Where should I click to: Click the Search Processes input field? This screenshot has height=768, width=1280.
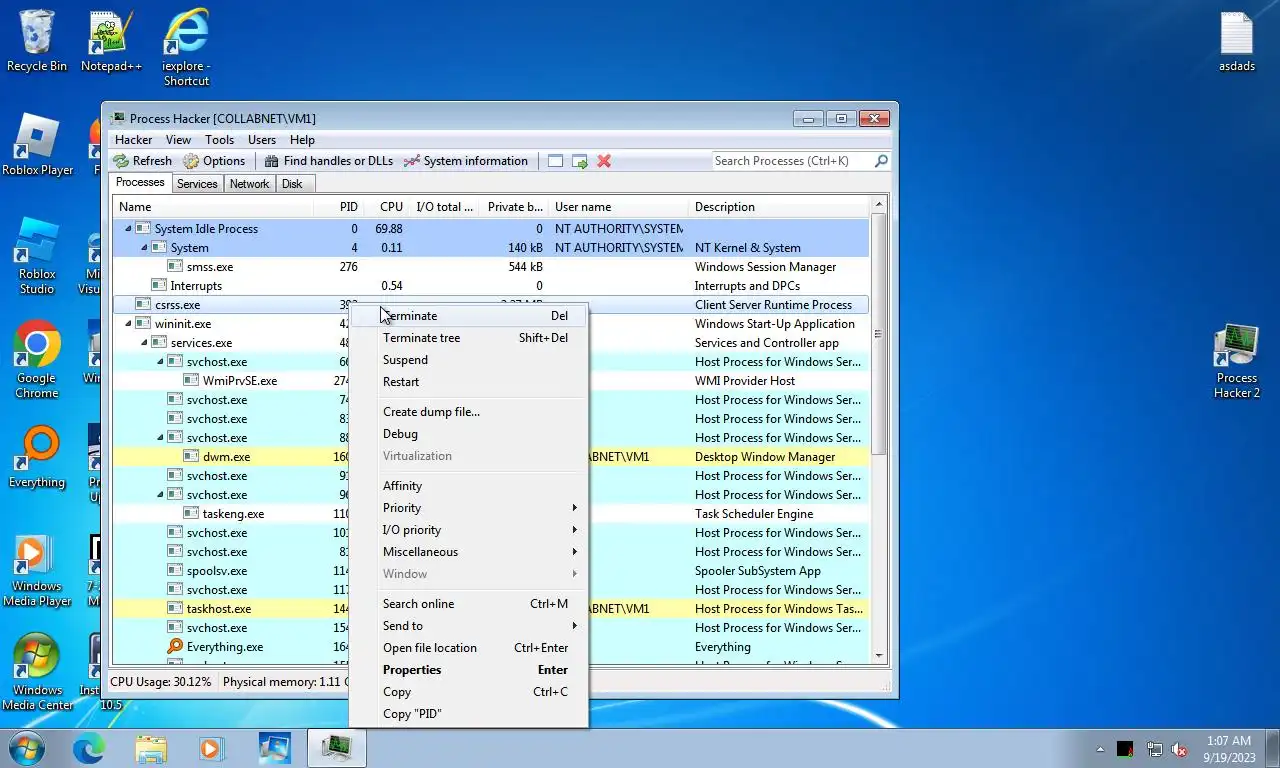click(x=793, y=161)
